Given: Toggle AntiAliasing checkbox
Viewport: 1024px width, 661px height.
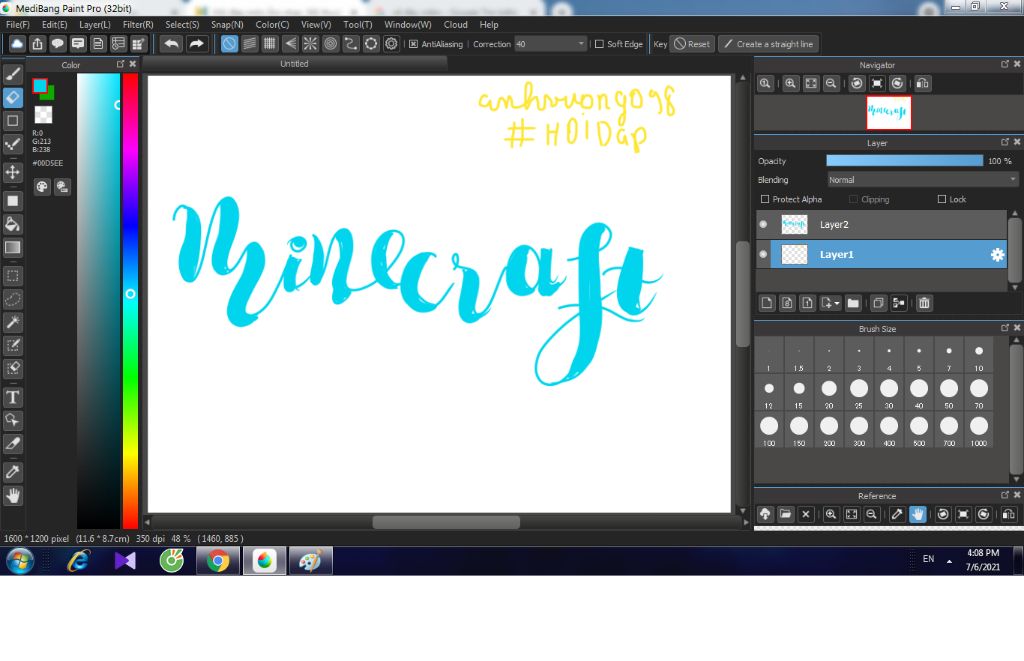Looking at the screenshot, I should coord(413,44).
